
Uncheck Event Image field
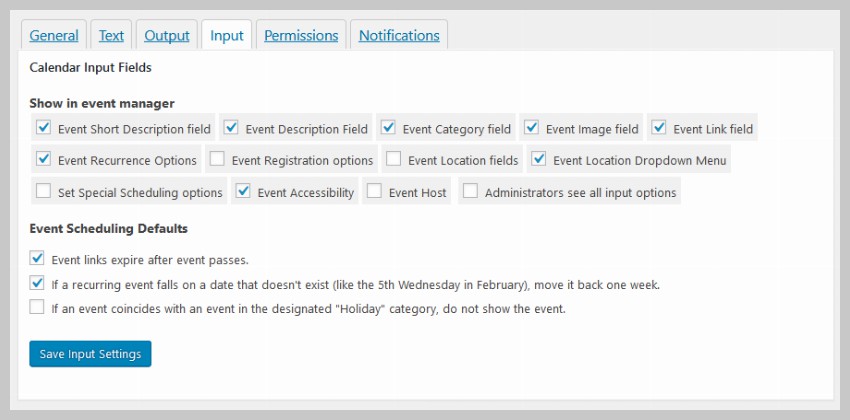[x=532, y=128]
